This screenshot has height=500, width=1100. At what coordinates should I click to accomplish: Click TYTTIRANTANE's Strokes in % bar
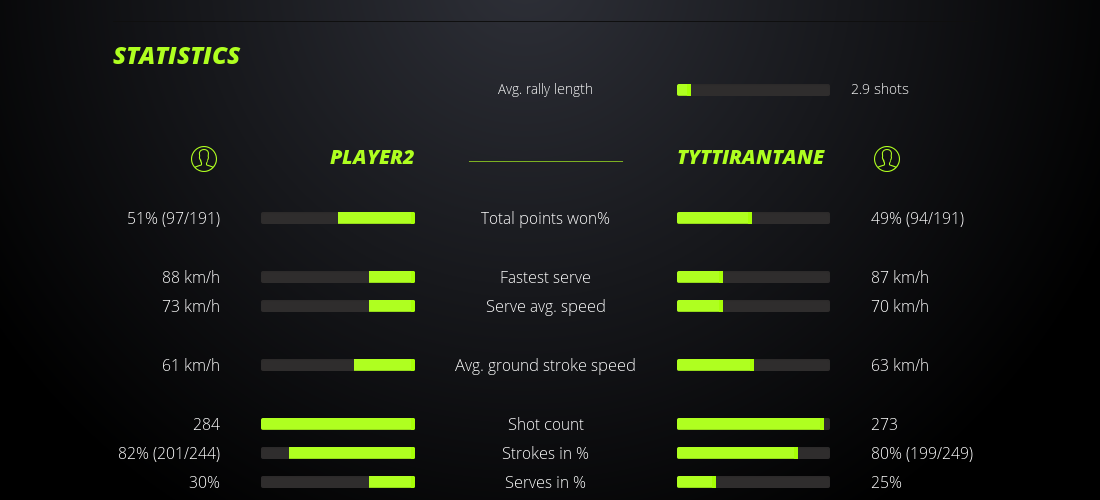[753, 453]
